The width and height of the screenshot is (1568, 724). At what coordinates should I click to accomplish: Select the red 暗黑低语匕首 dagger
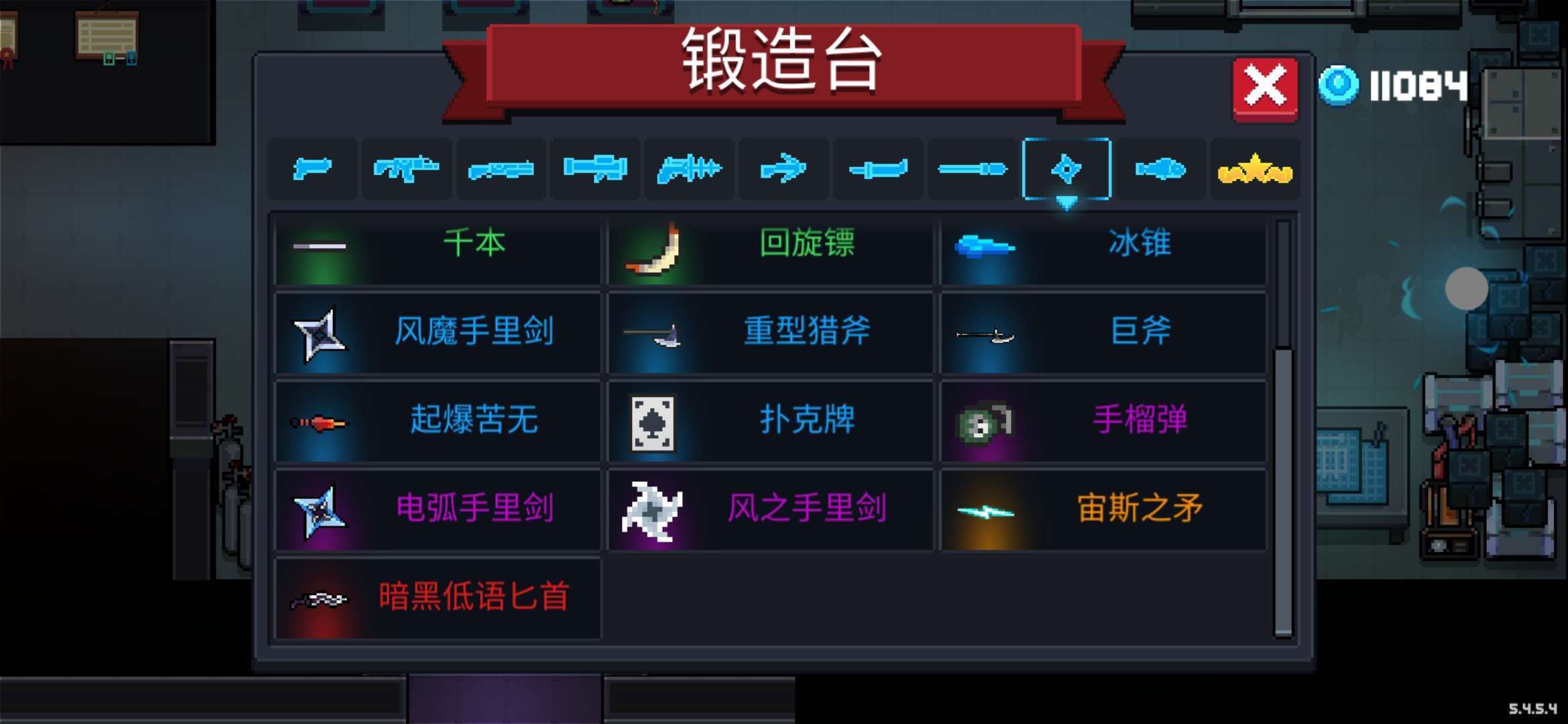(438, 598)
